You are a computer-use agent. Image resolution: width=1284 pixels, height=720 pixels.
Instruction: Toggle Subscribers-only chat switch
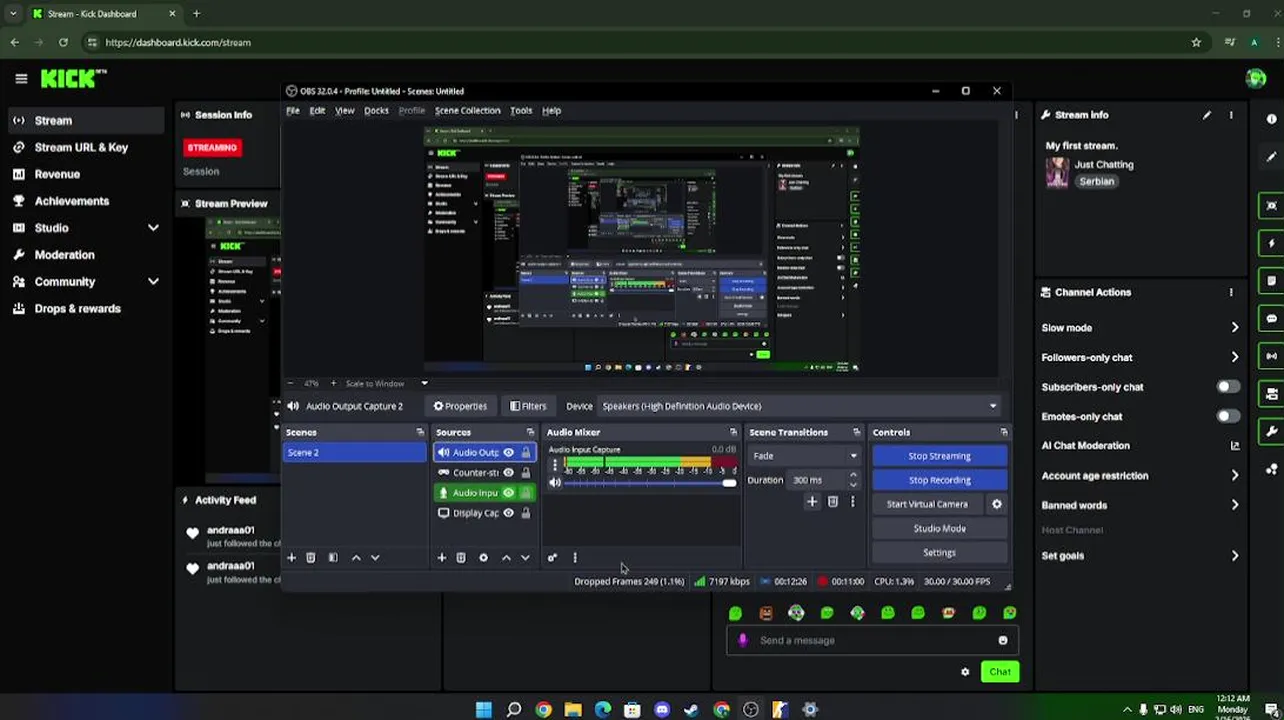(x=1228, y=387)
